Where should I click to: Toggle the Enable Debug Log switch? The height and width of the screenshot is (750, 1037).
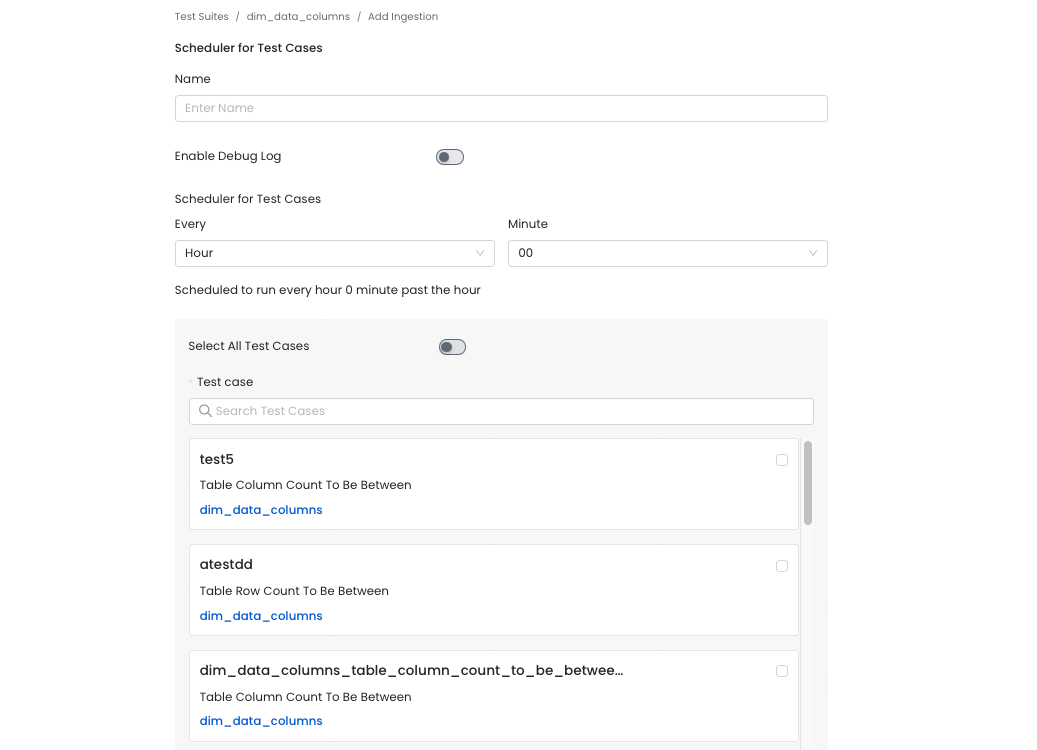click(x=450, y=157)
